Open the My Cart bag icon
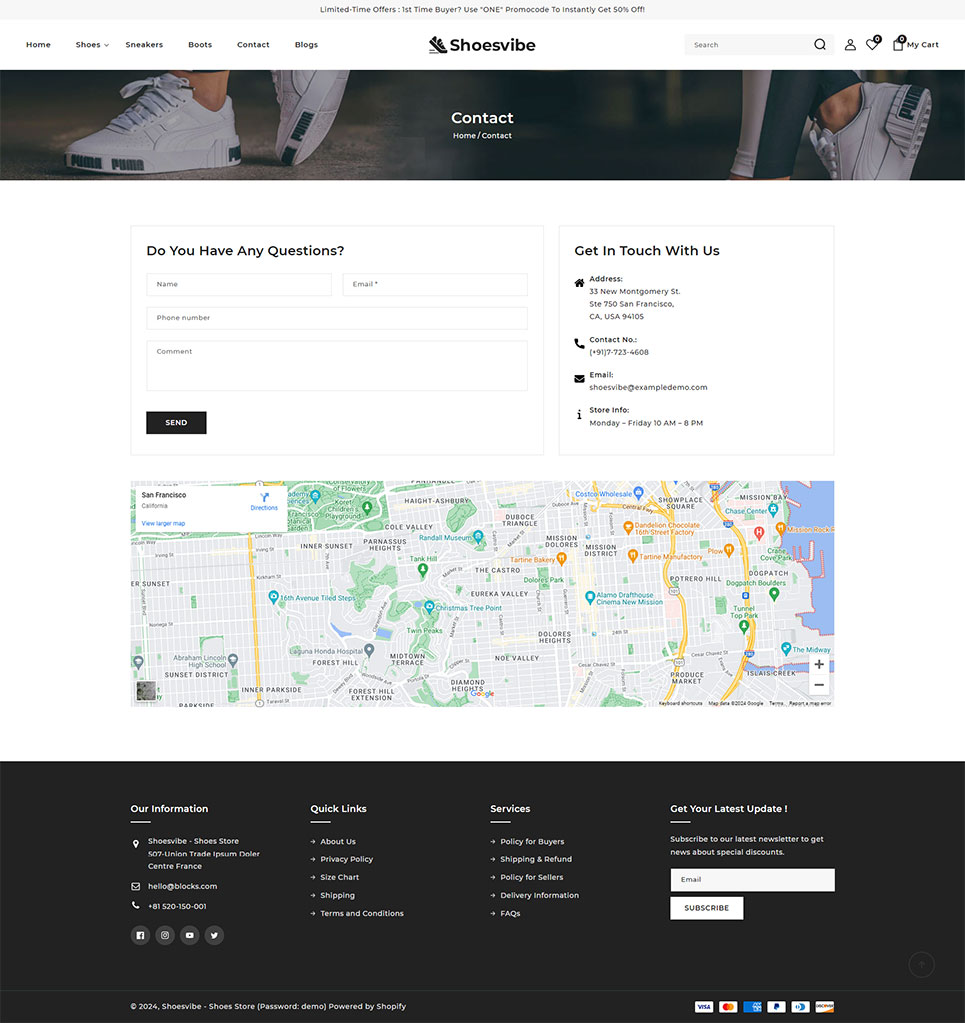This screenshot has height=1023, width=965. point(898,45)
